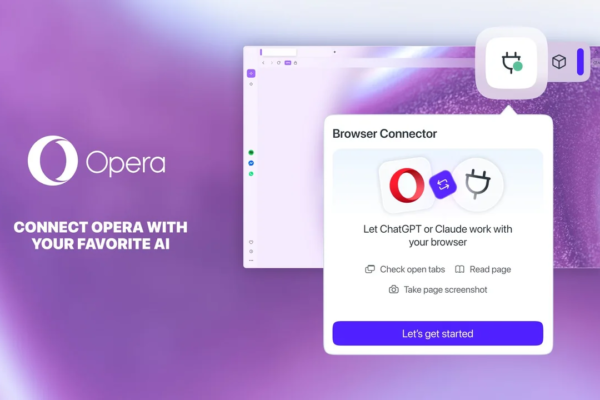Open the WhatsApp sidebar icon

pyautogui.click(x=251, y=174)
